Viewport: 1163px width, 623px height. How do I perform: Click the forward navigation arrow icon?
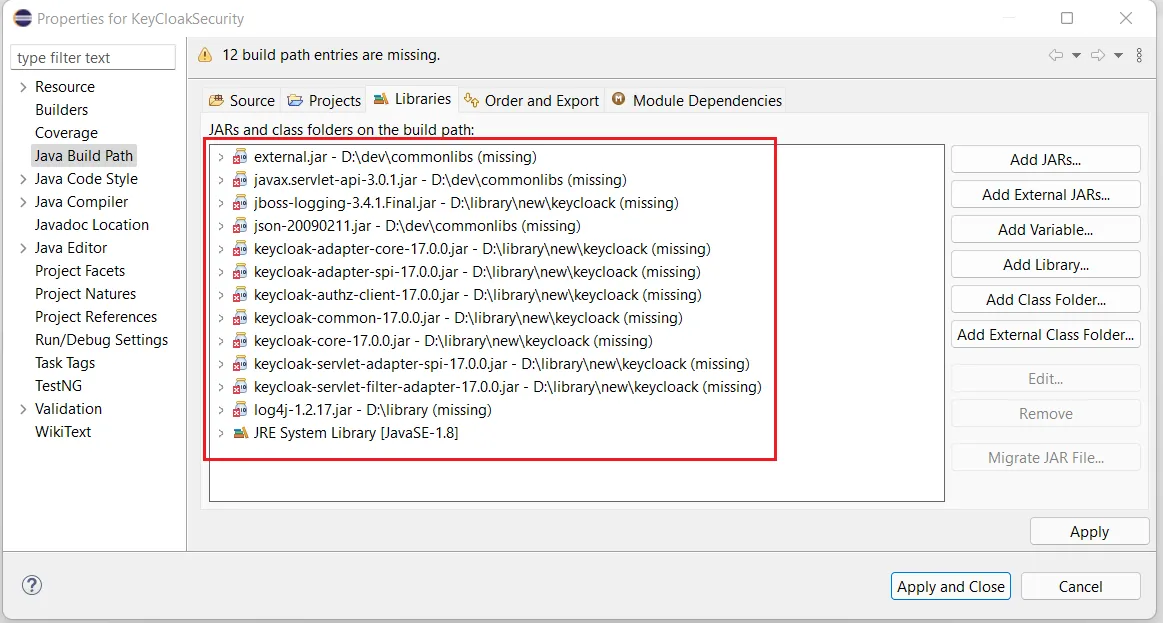[1098, 56]
